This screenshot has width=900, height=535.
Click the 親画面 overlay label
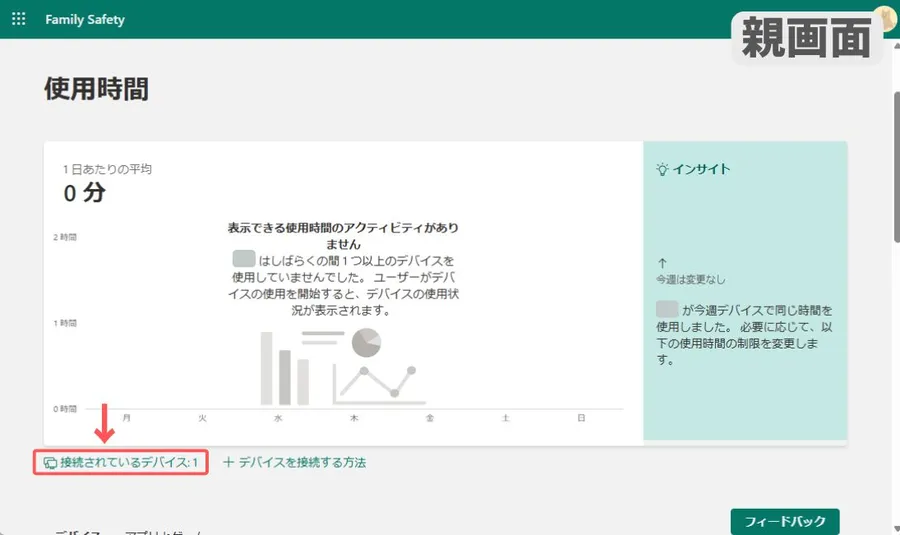(x=806, y=40)
